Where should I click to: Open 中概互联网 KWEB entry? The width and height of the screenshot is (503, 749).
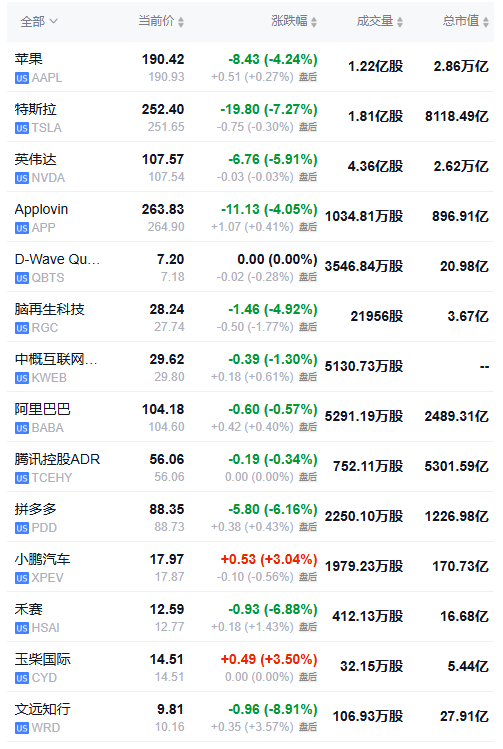tap(250, 367)
